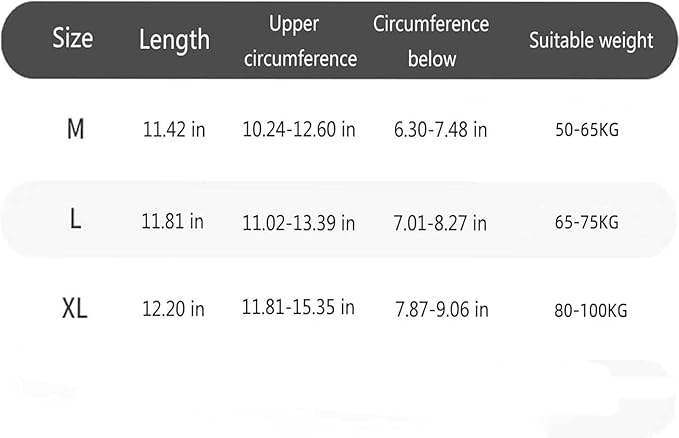The height and width of the screenshot is (438, 679).
Task: Click the Upper circumference header
Action: pos(299,41)
